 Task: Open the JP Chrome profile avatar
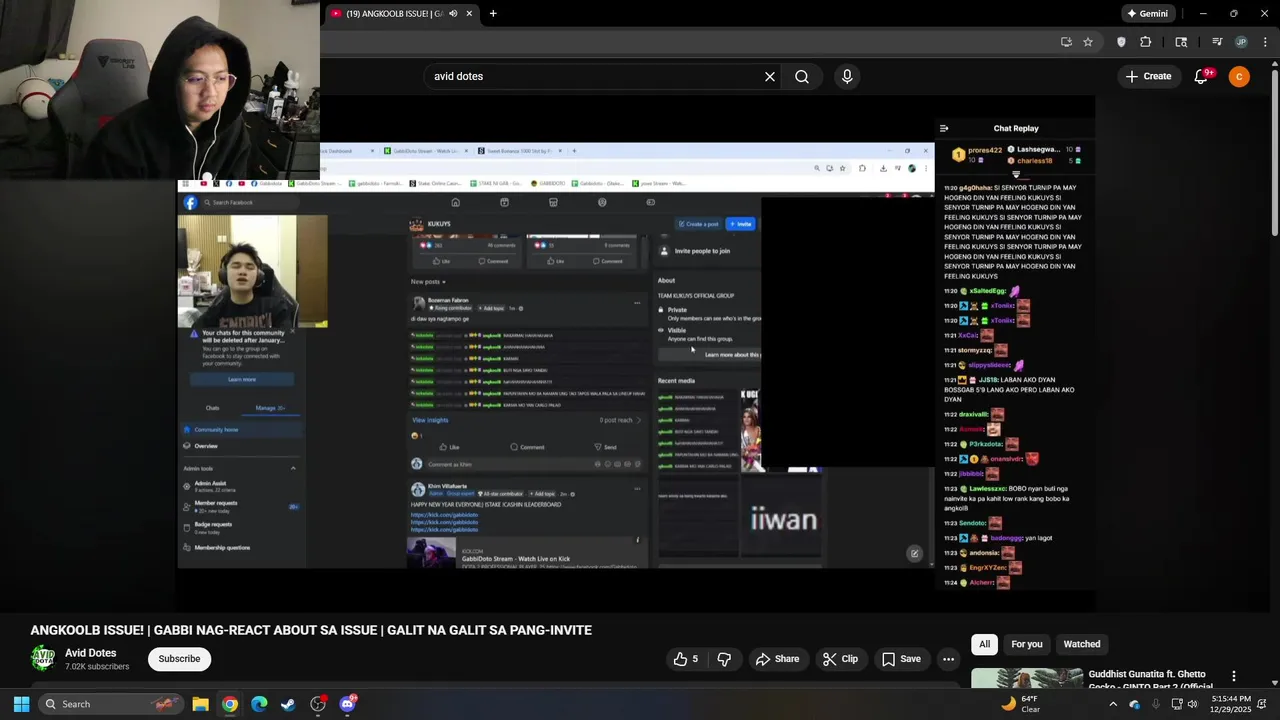[x=1241, y=42]
